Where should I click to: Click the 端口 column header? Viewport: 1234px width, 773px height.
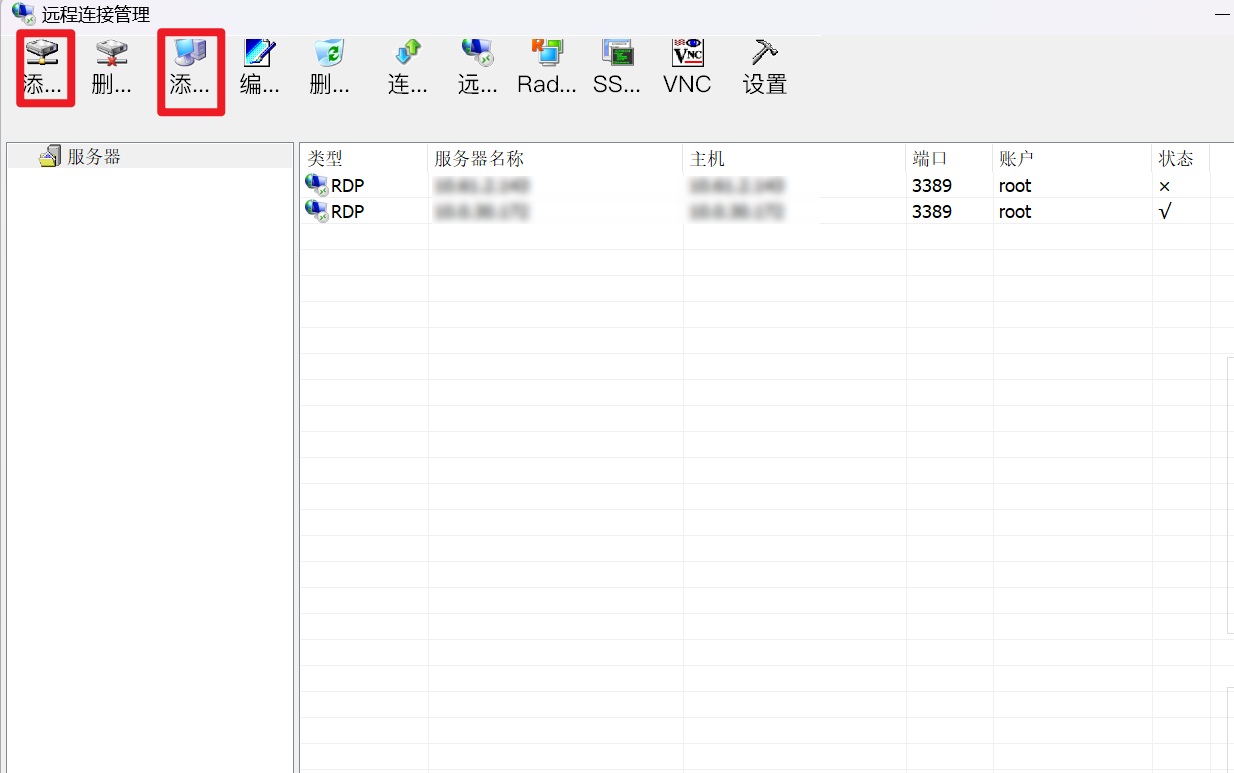[x=930, y=159]
